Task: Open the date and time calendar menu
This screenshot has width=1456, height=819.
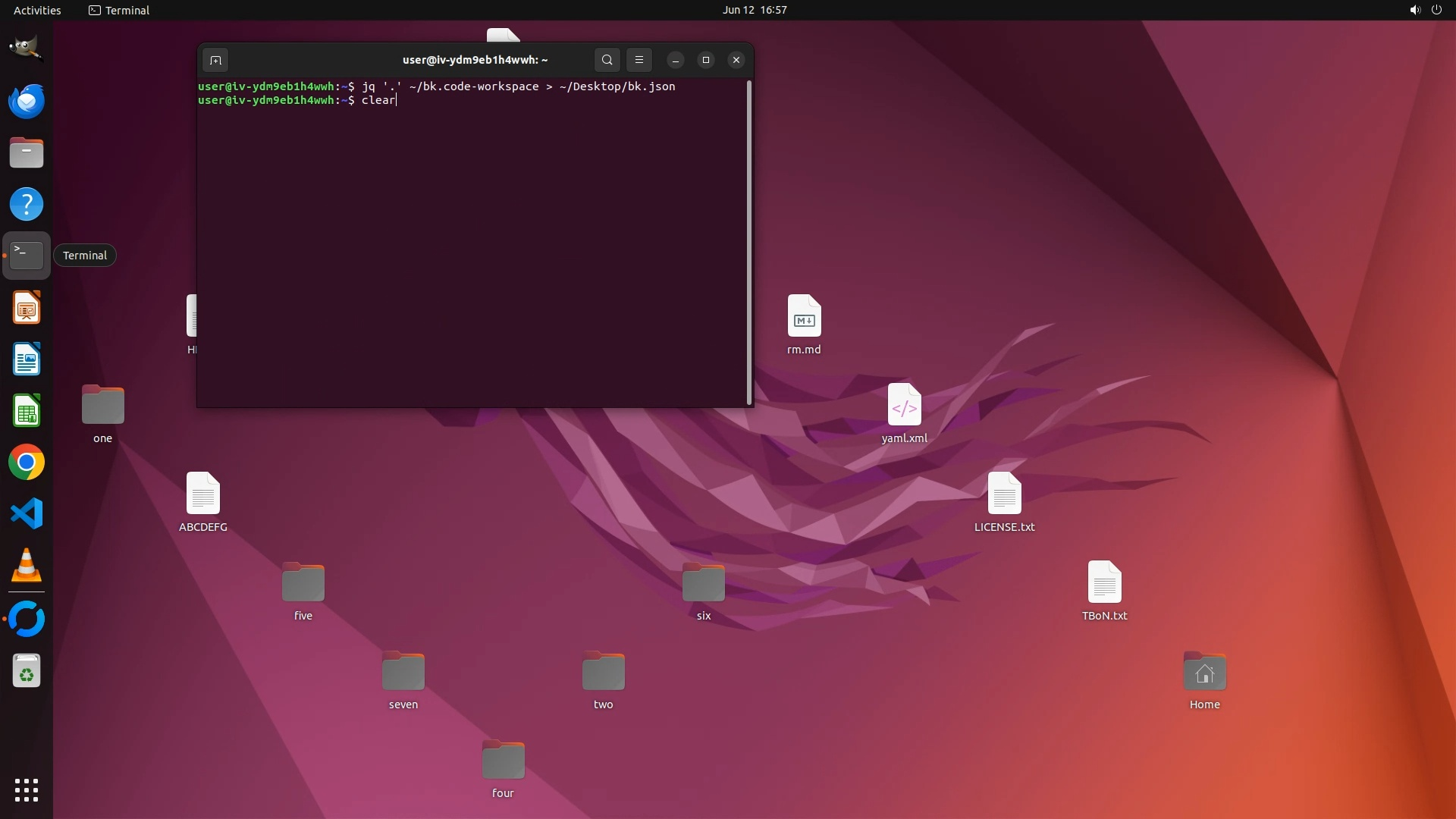Action: coord(754,10)
